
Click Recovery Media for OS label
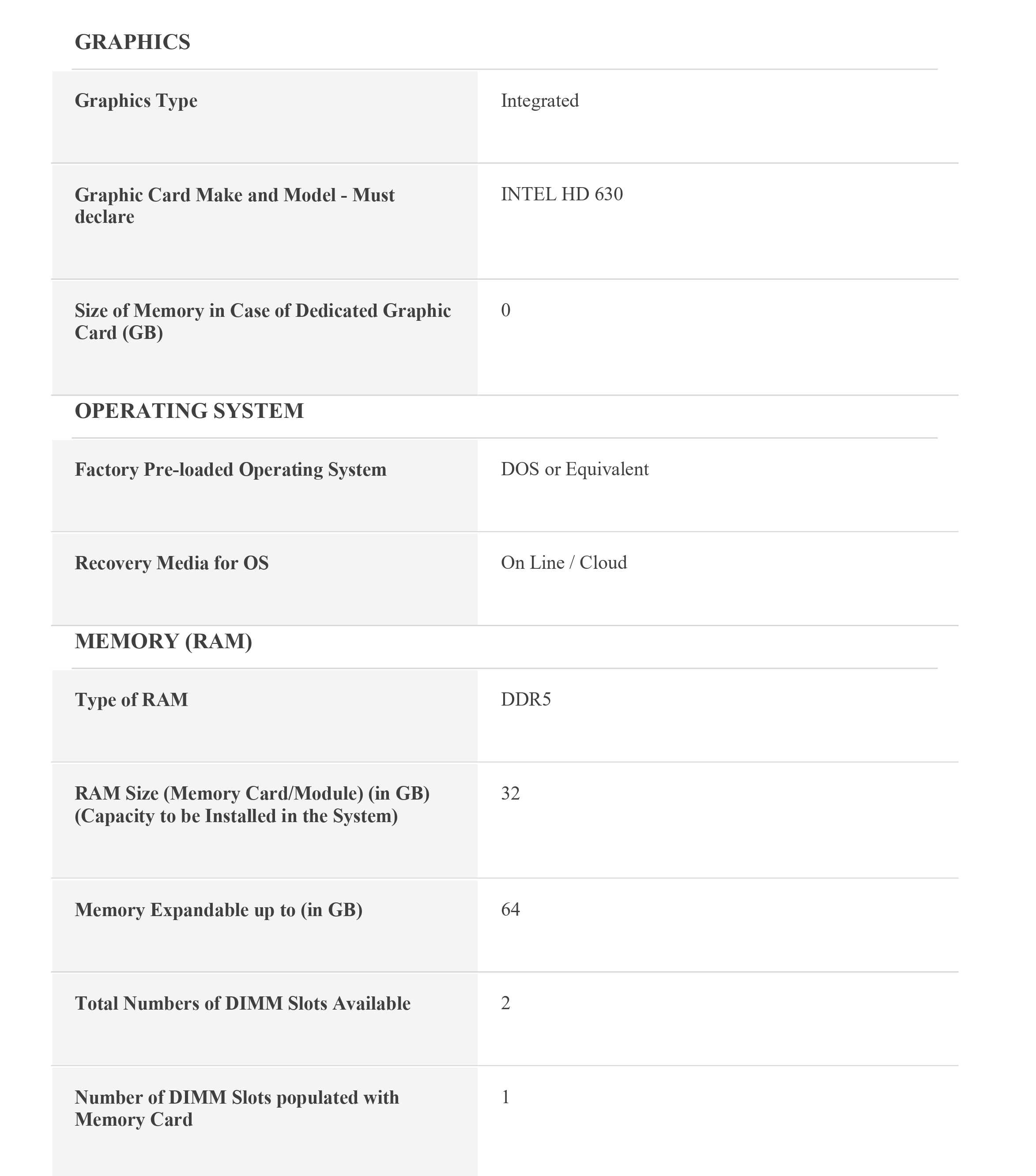pyautogui.click(x=172, y=563)
